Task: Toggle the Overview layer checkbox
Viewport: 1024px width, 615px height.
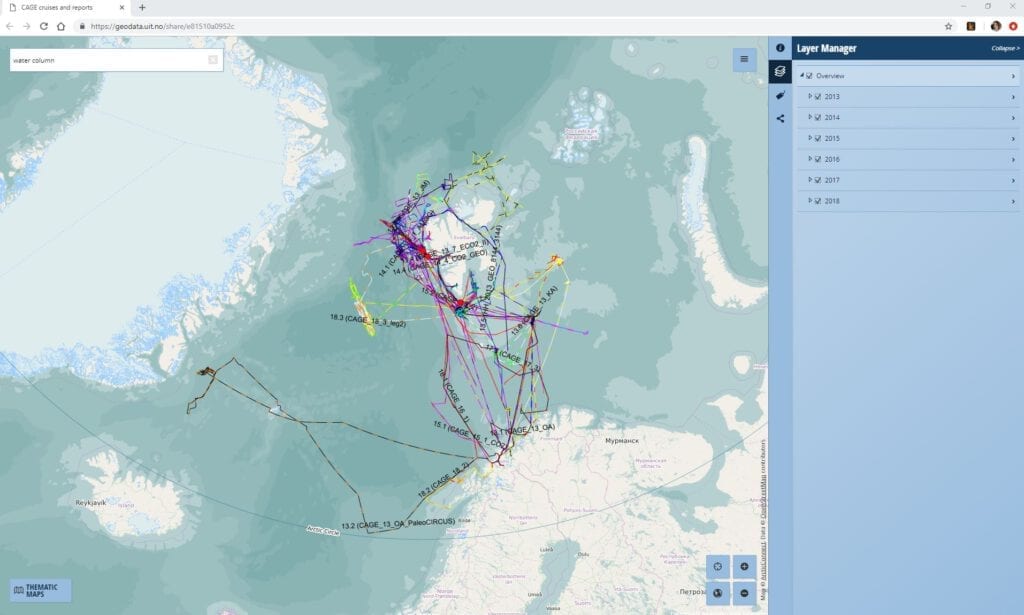Action: coord(810,76)
